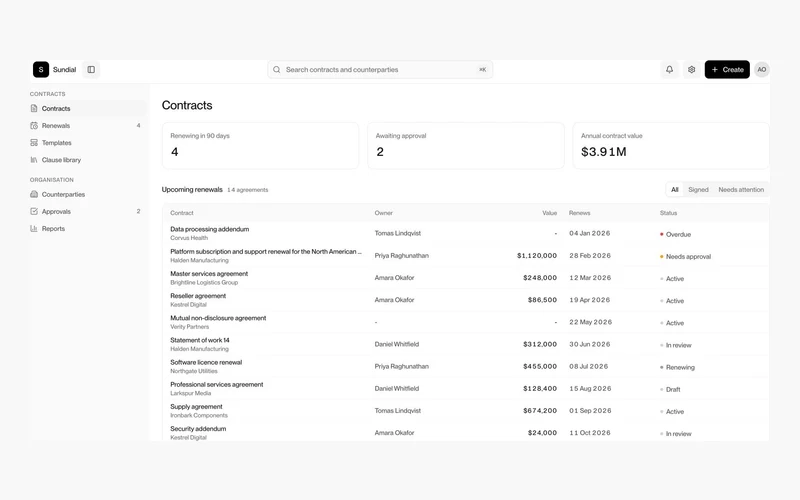Sort by the Renews column header

pos(580,213)
